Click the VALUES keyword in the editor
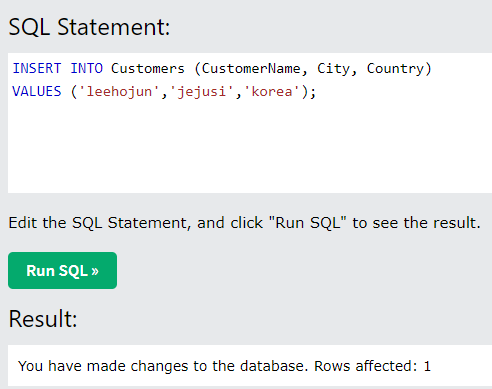This screenshot has width=492, height=389. tap(37, 91)
